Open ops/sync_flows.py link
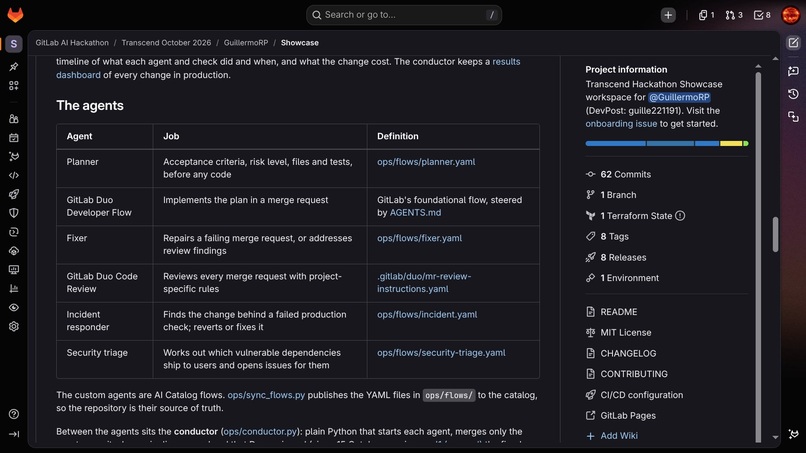The image size is (806, 453). 266,395
